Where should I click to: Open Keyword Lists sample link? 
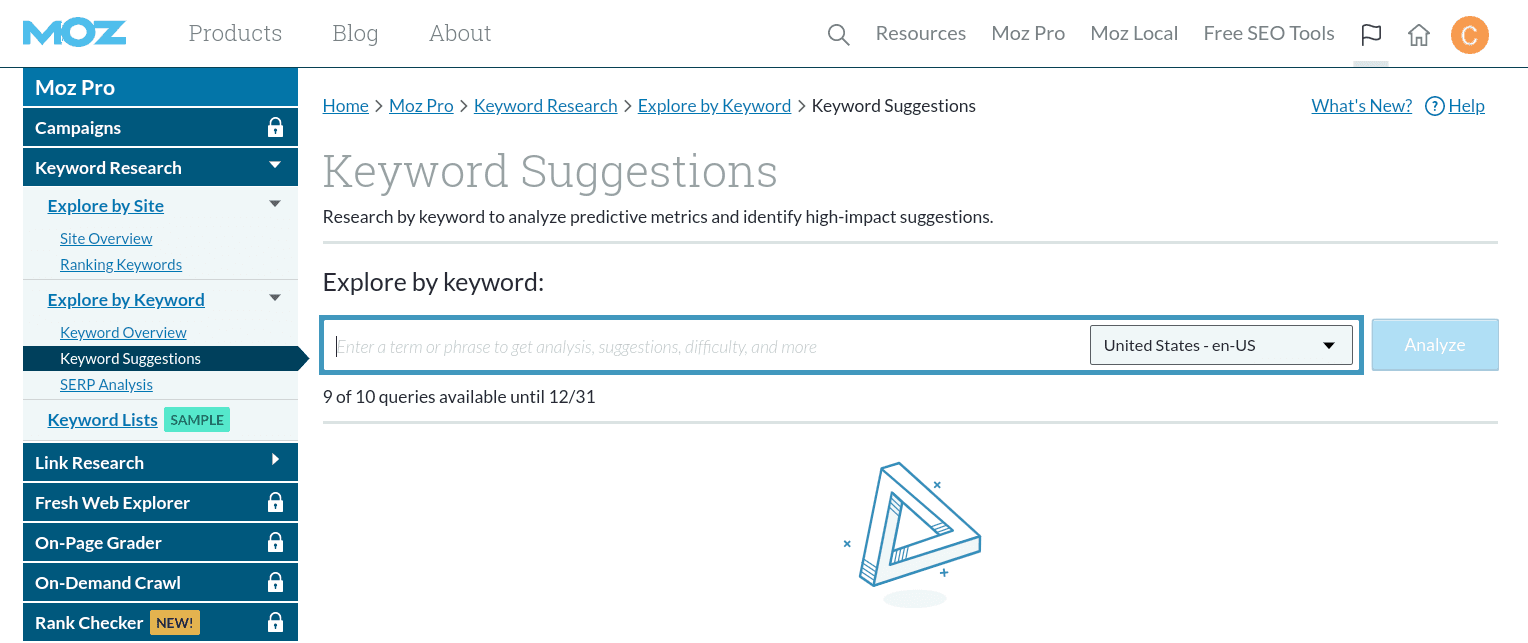[103, 420]
